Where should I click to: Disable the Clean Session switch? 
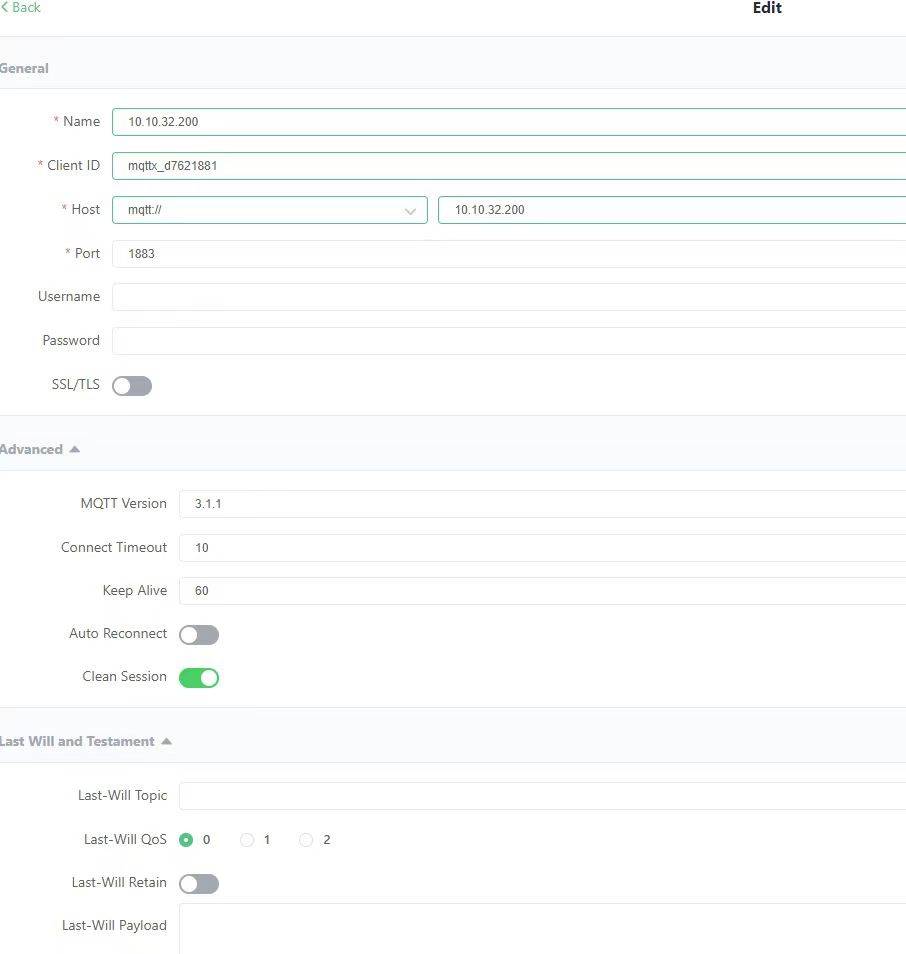pyautogui.click(x=199, y=678)
